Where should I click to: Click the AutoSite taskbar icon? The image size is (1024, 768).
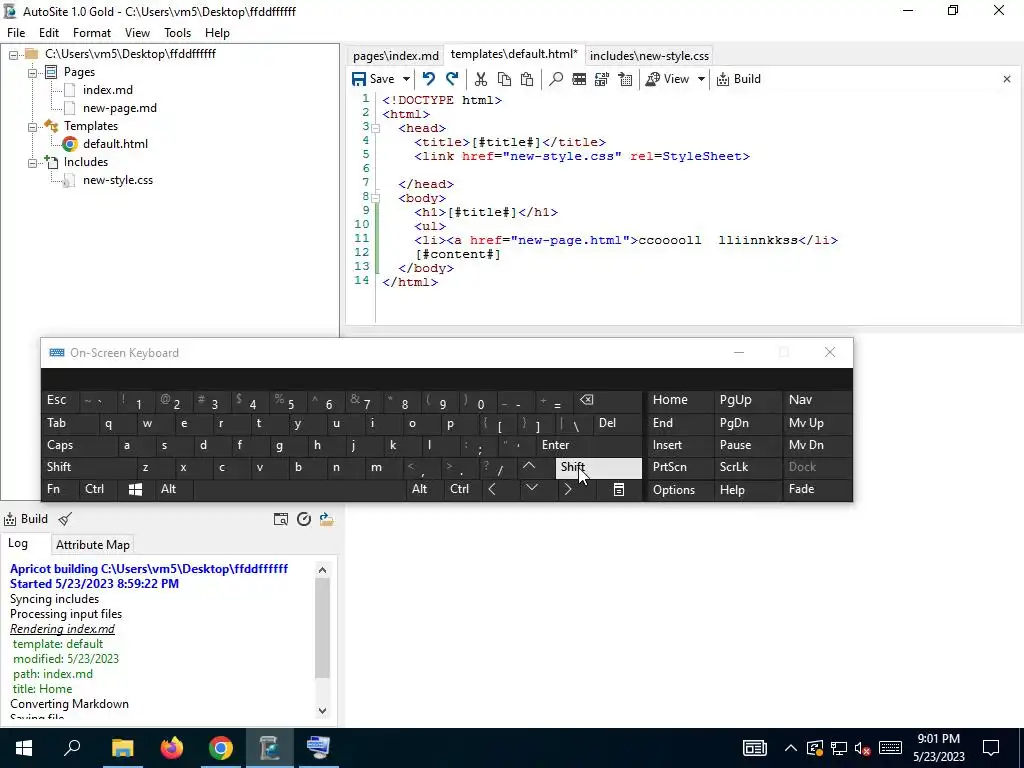pos(270,748)
